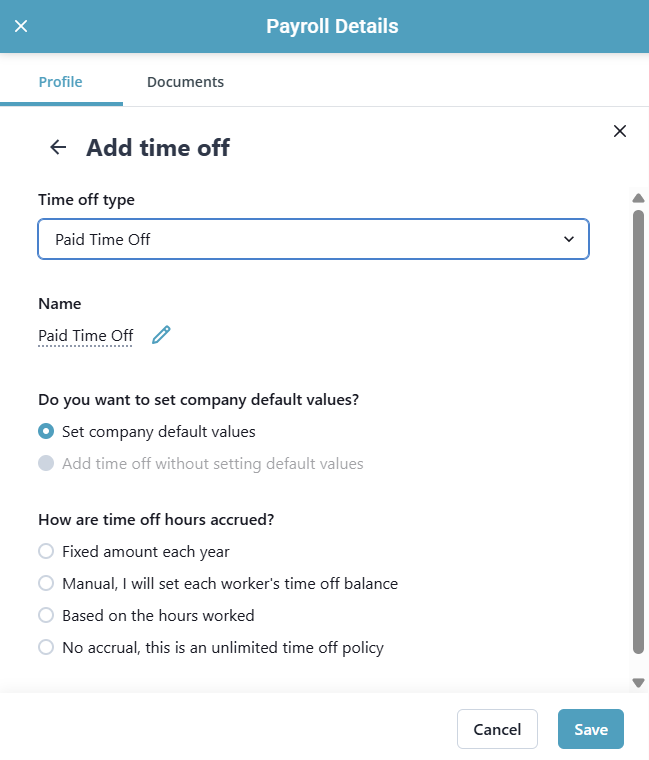Select No accrual unlimited time off policy
This screenshot has height=760, width=649.
click(x=46, y=647)
